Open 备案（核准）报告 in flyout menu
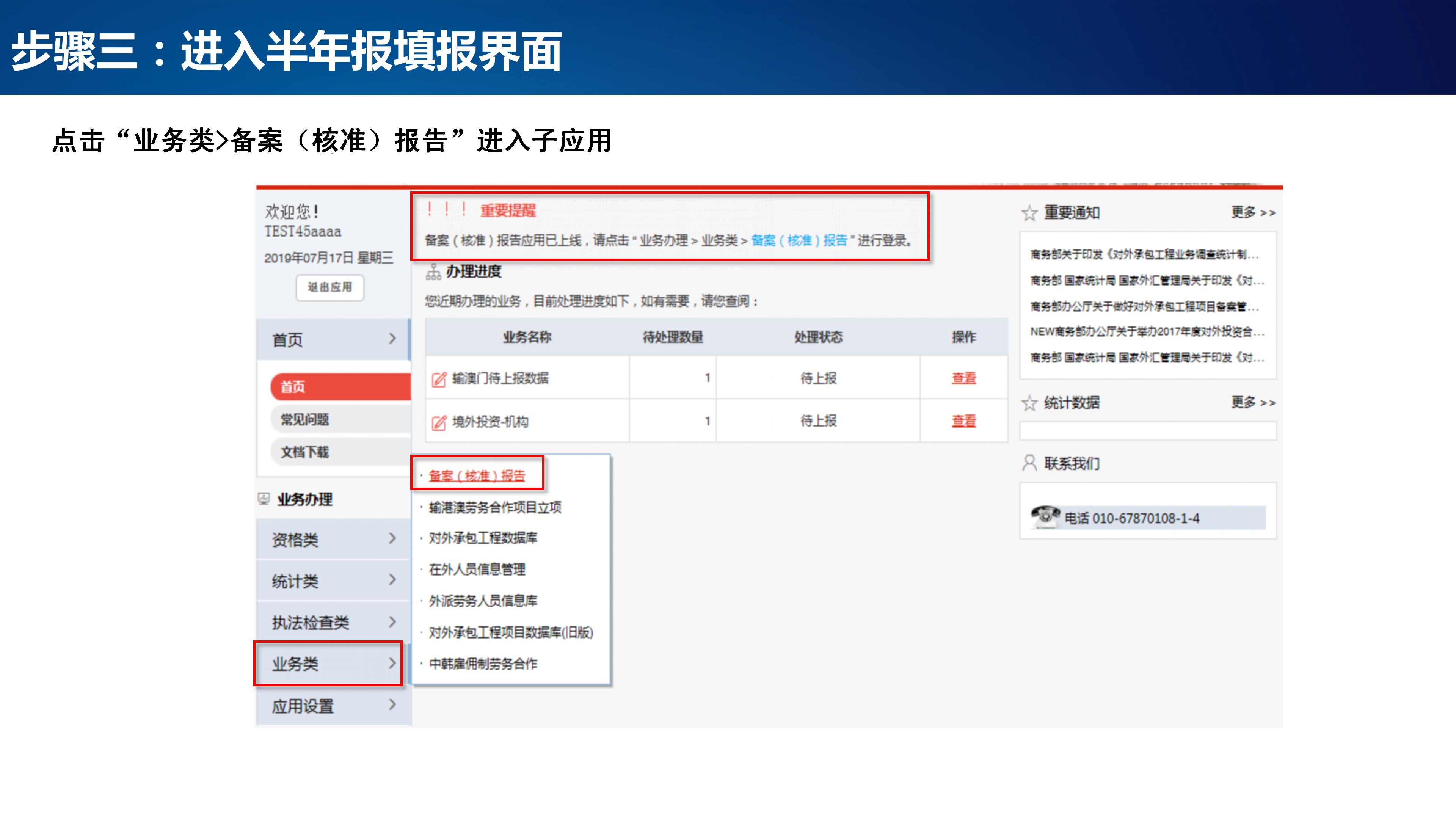This screenshot has width=1456, height=819. point(477,475)
